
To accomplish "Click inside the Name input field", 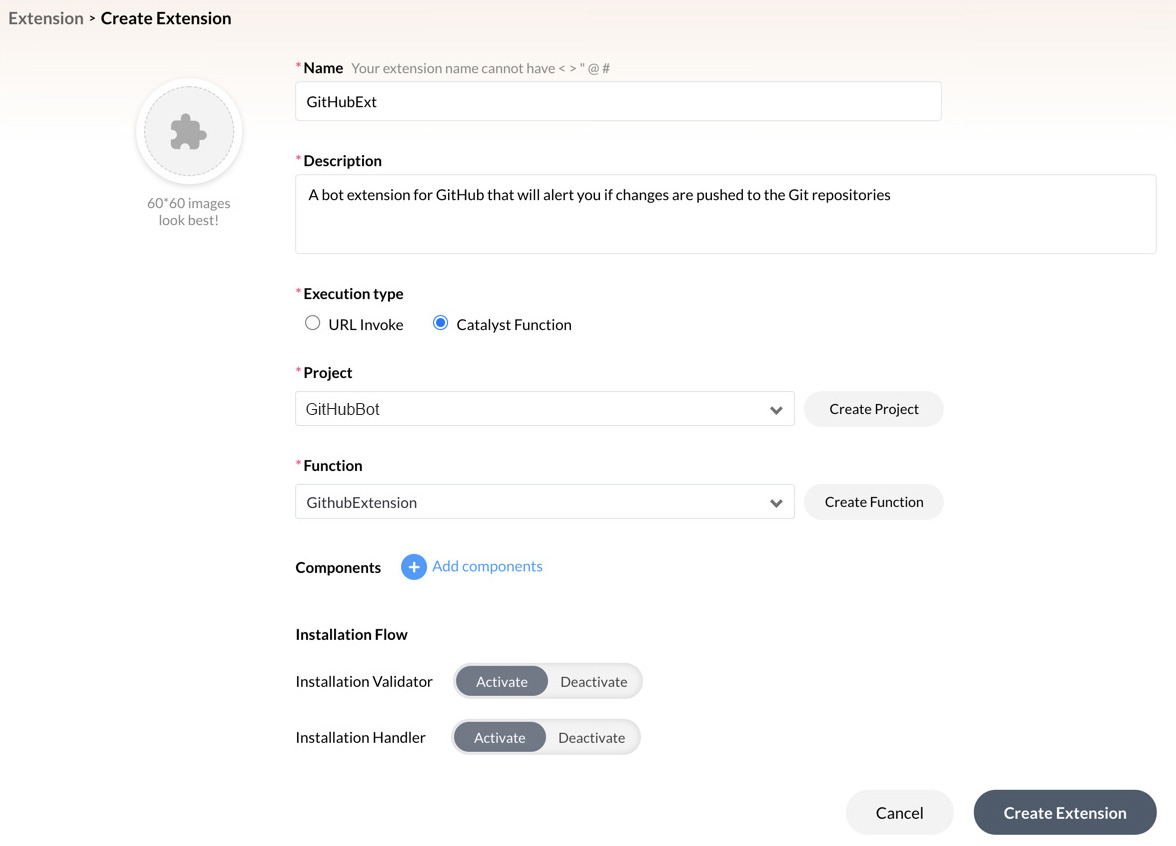I will (x=617, y=101).
